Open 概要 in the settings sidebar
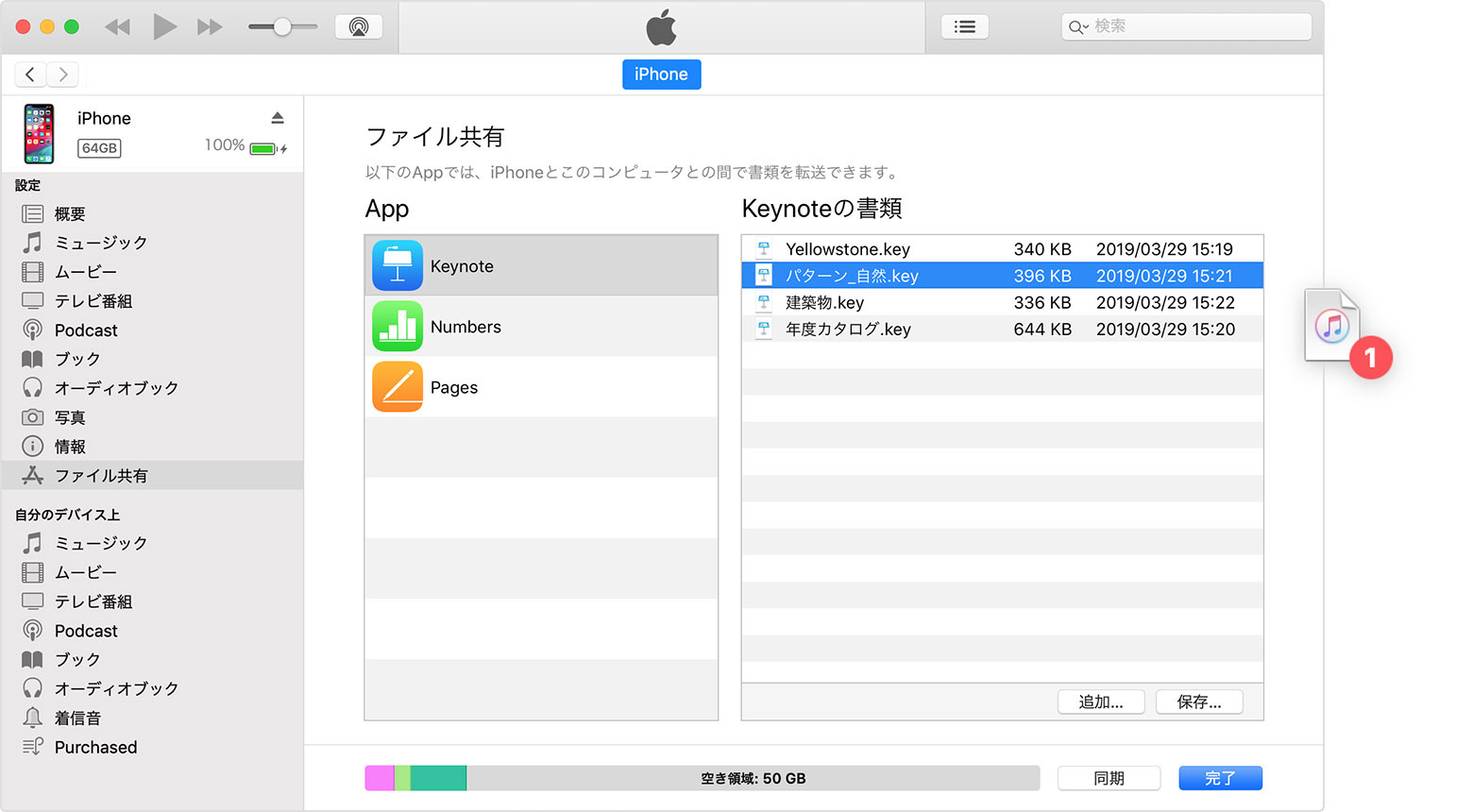Image resolution: width=1473 pixels, height=812 pixels. 152,214
